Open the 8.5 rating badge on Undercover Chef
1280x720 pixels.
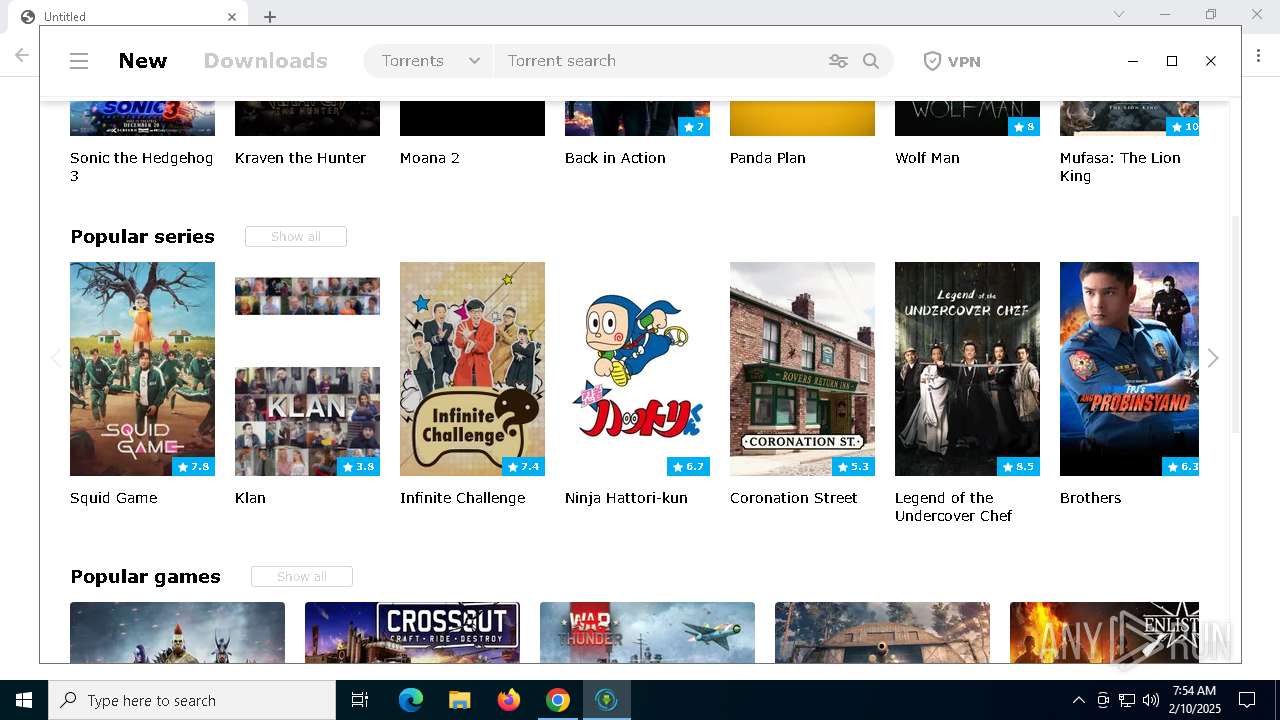tap(1018, 467)
